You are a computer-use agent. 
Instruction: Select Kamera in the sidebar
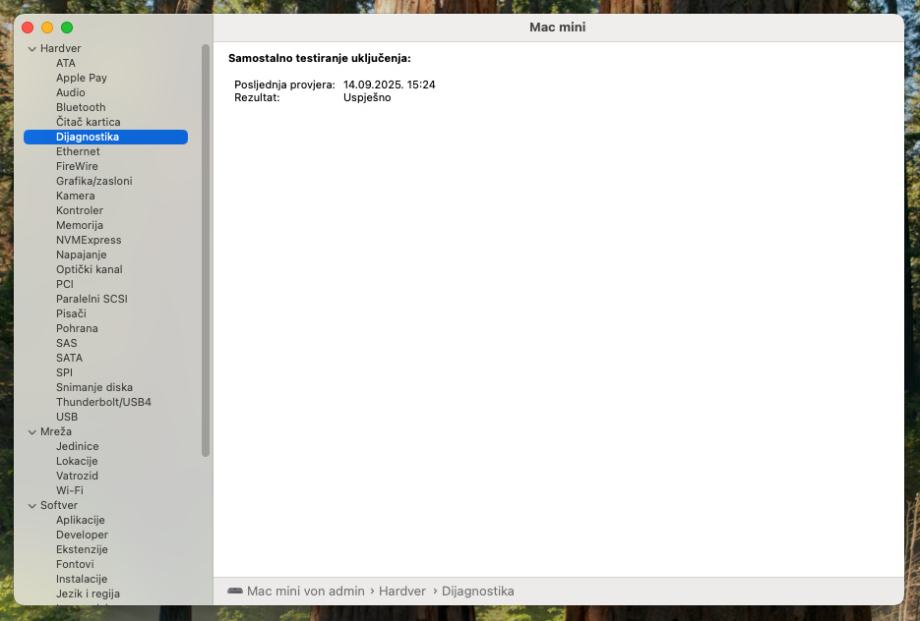[75, 195]
